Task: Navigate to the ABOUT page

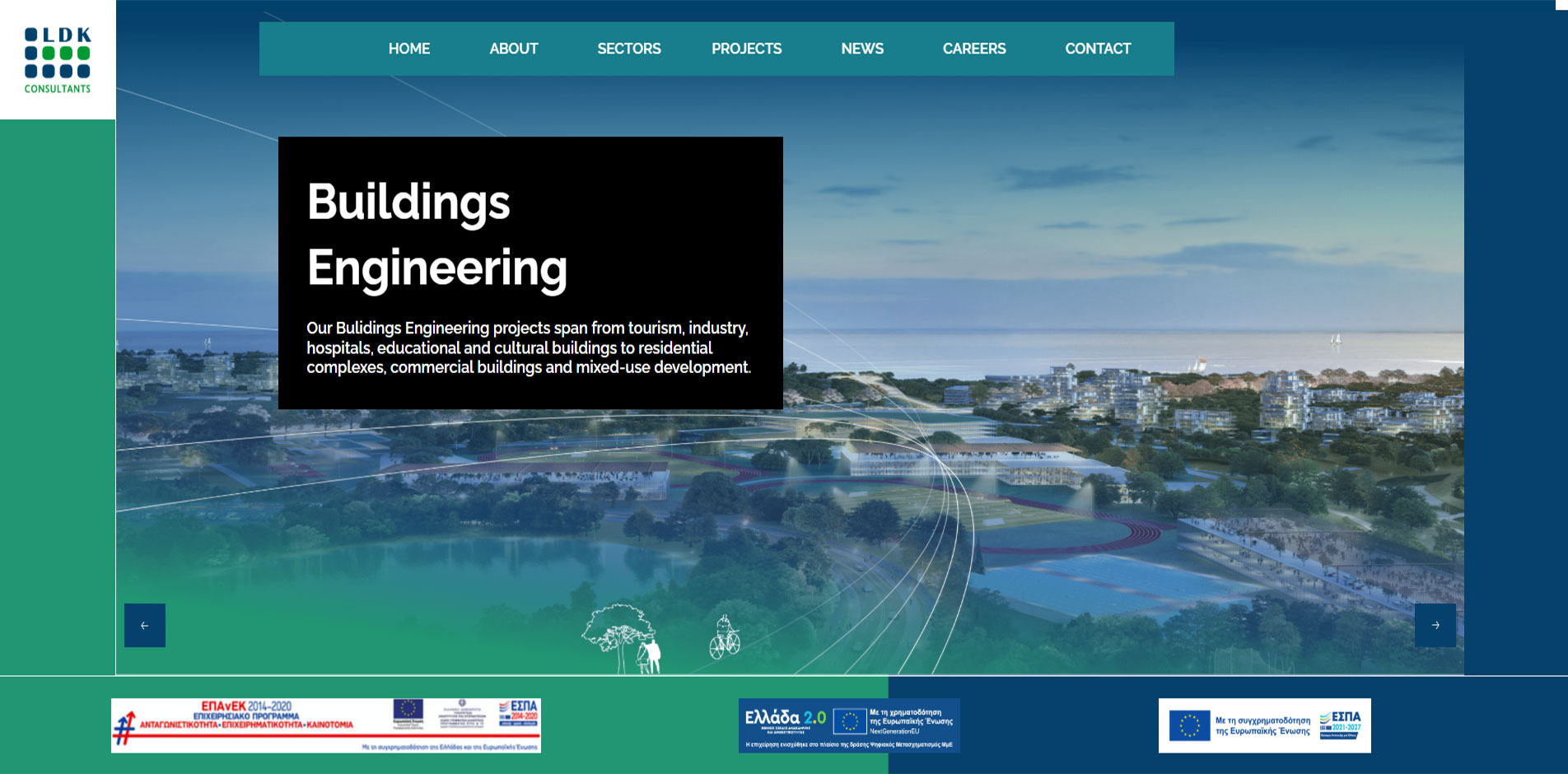Action: pyautogui.click(x=513, y=49)
